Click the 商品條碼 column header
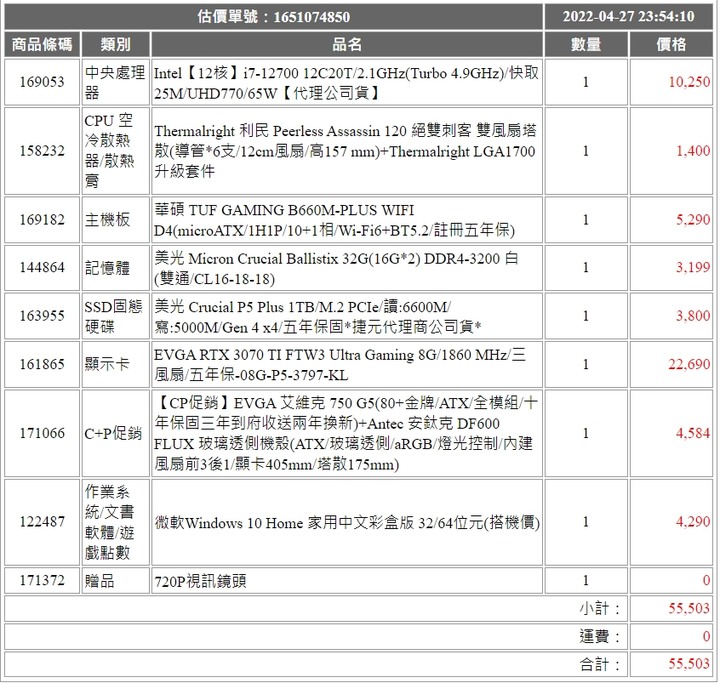The image size is (720, 683). pos(42,45)
